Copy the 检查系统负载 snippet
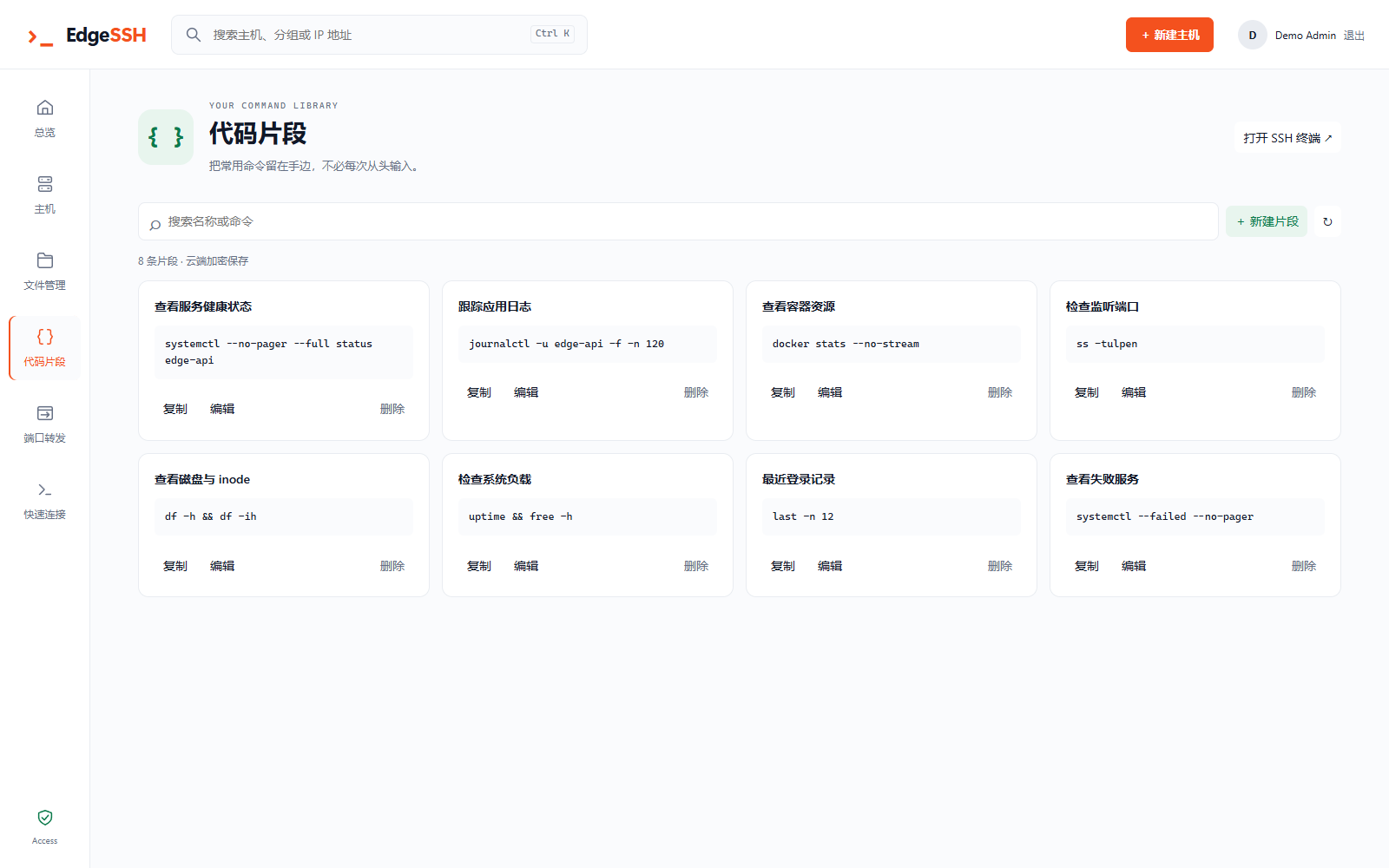1389x868 pixels. tap(479, 566)
